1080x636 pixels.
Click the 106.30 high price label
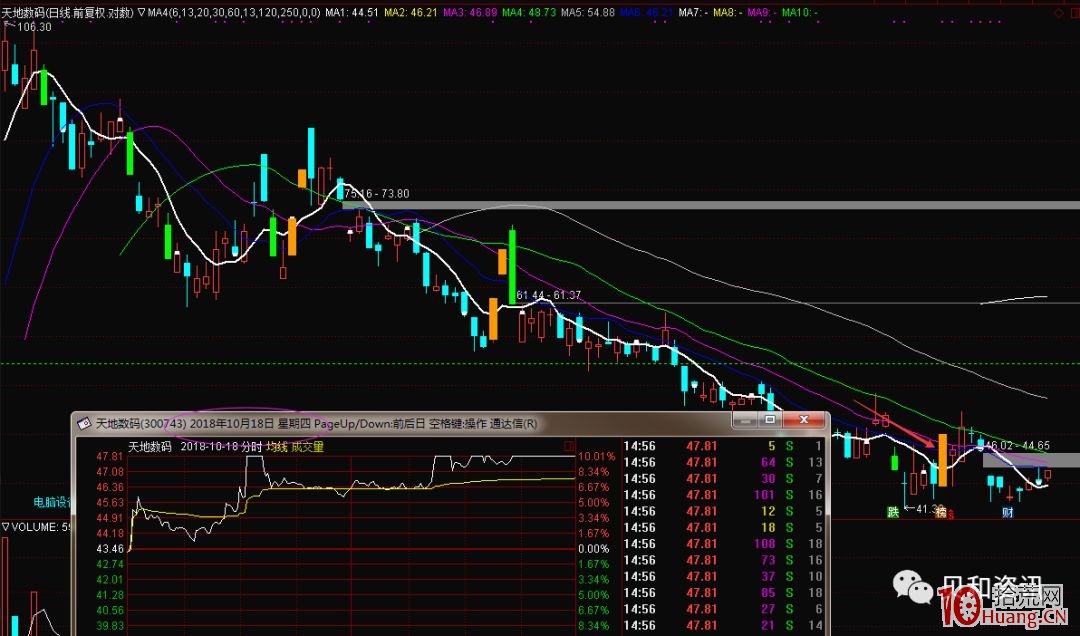pyautogui.click(x=34, y=27)
